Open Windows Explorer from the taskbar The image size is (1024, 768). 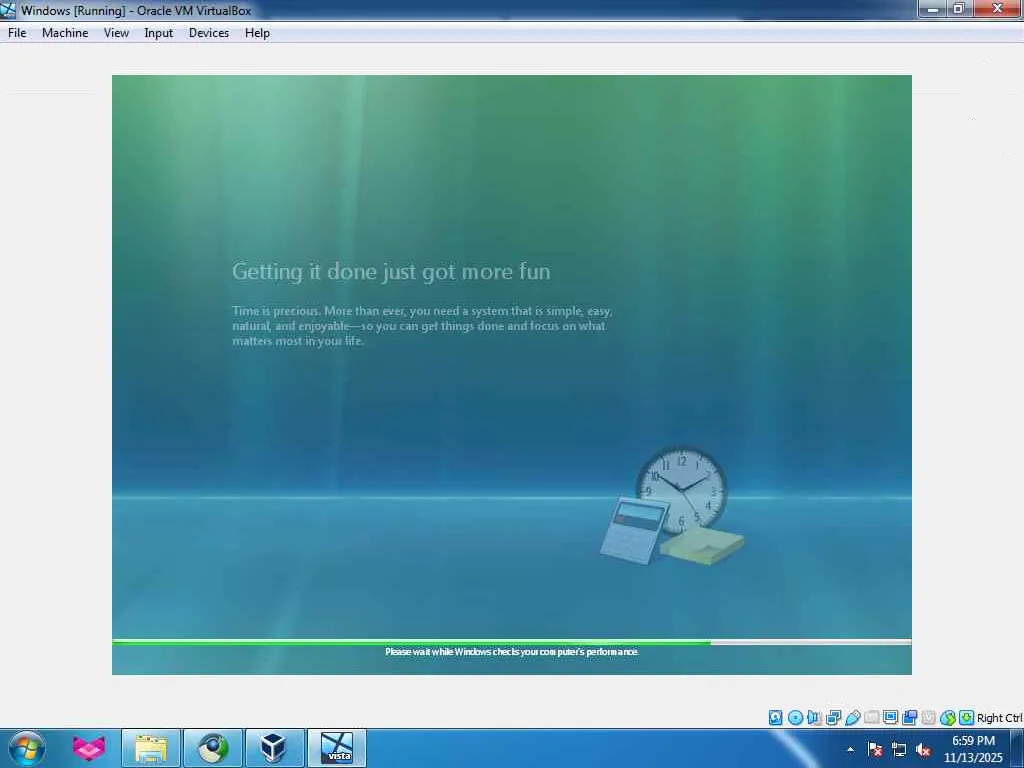pos(151,748)
